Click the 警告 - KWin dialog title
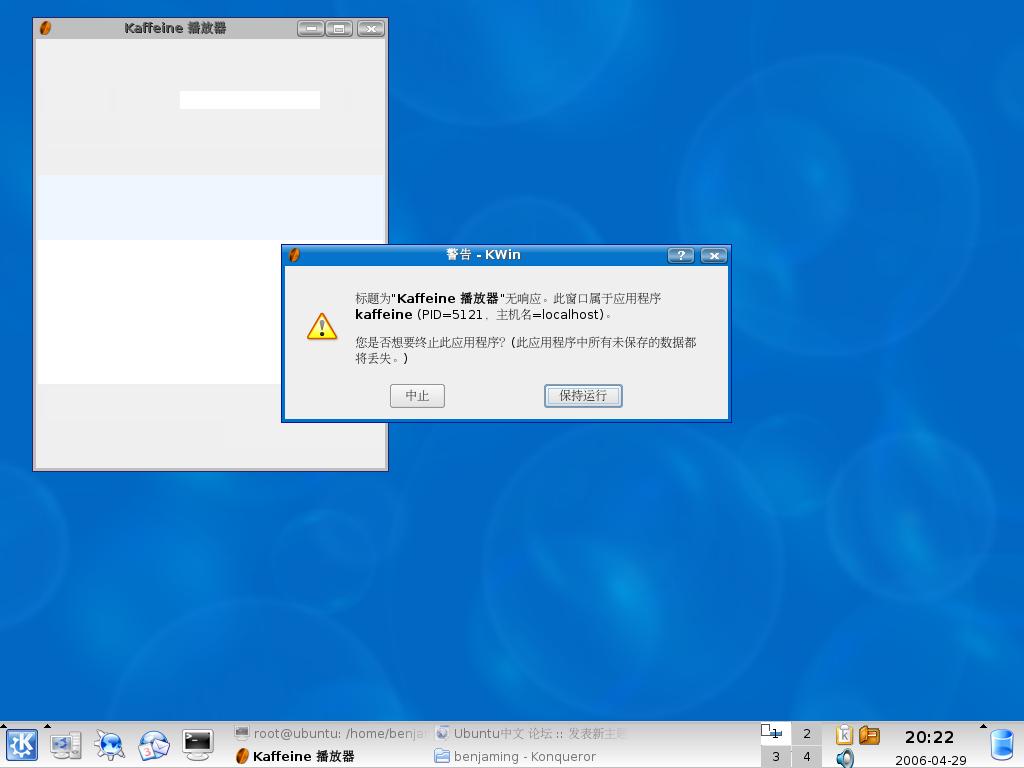Screen dimensions: 1024x768 pos(483,255)
